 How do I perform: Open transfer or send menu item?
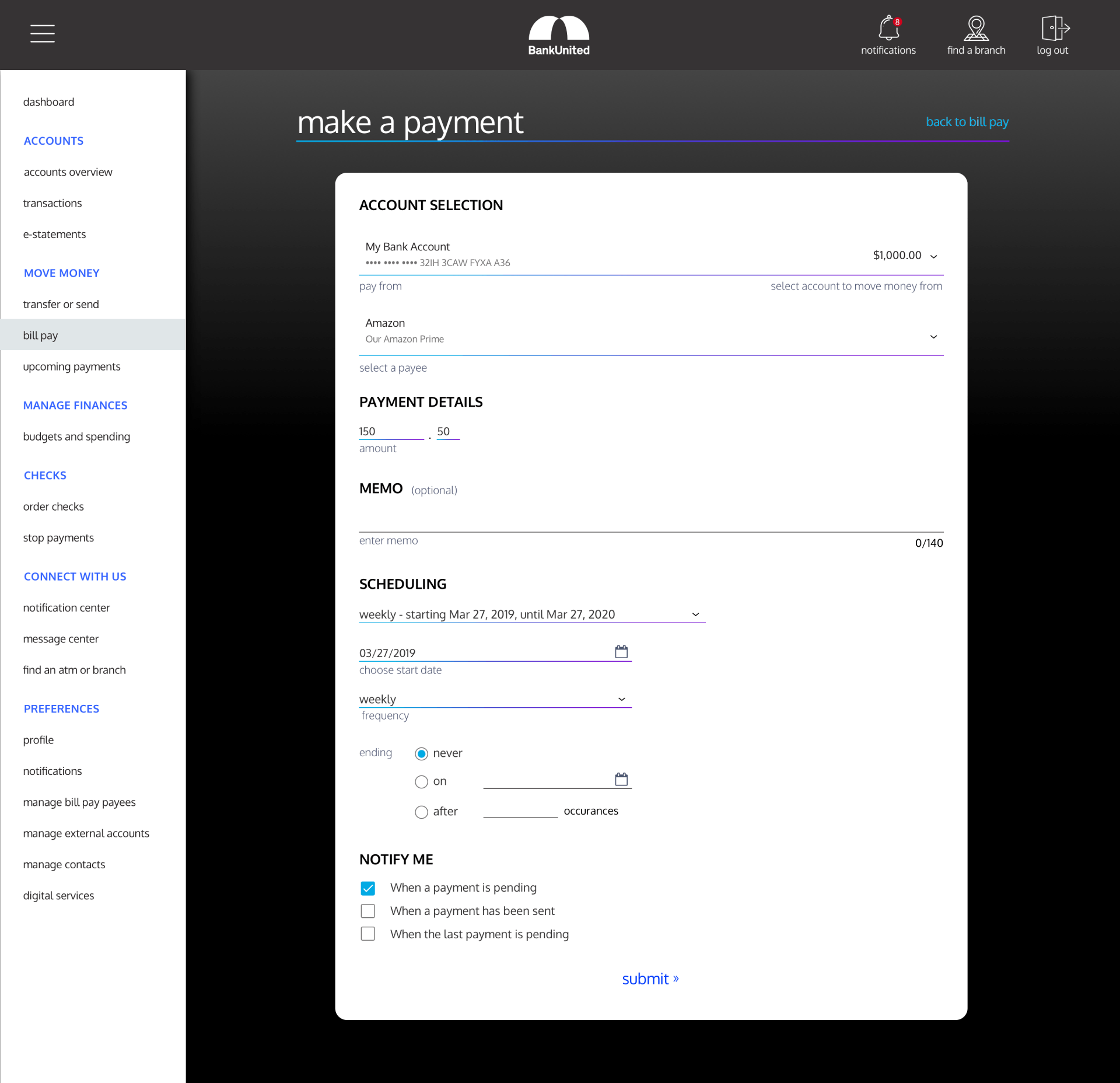[x=61, y=304]
